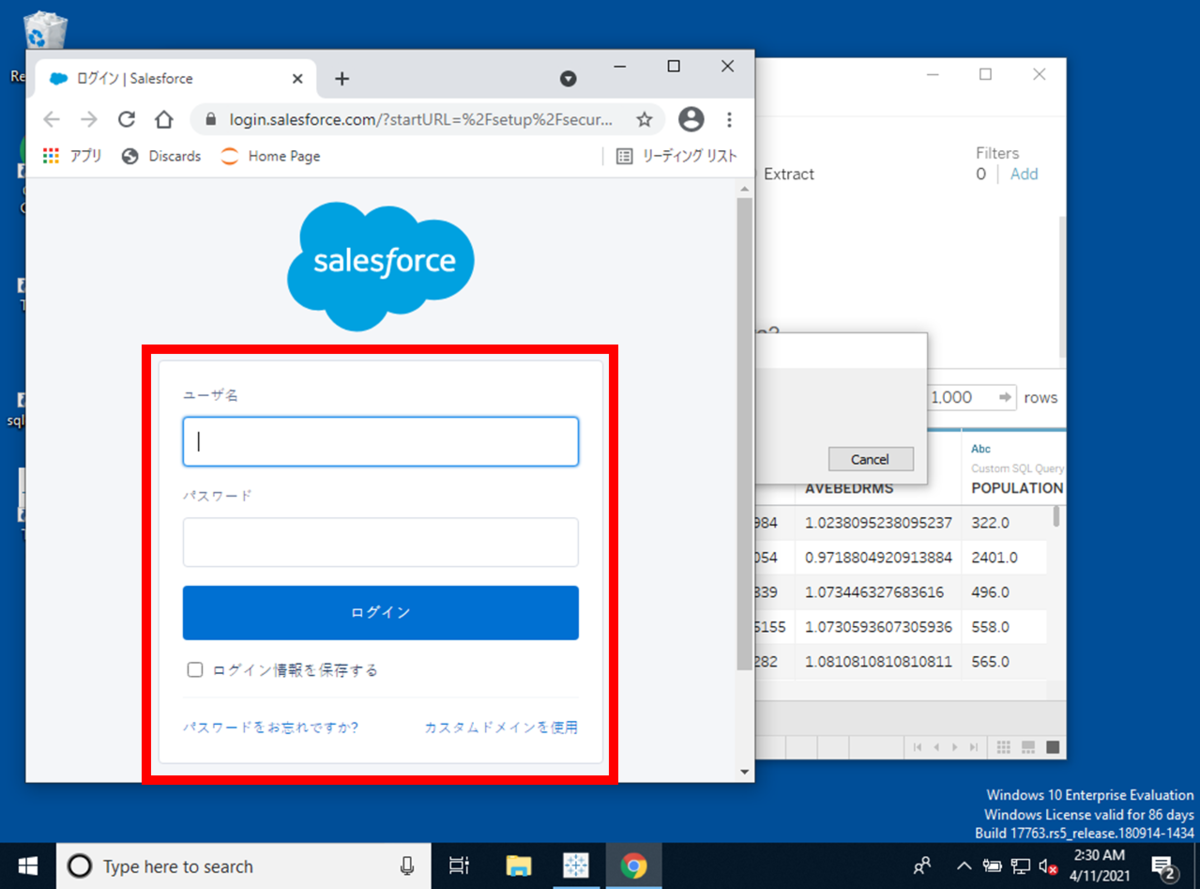The height and width of the screenshot is (889, 1200).
Task: Select cell 1.0810810810810811
Action: pos(878,662)
